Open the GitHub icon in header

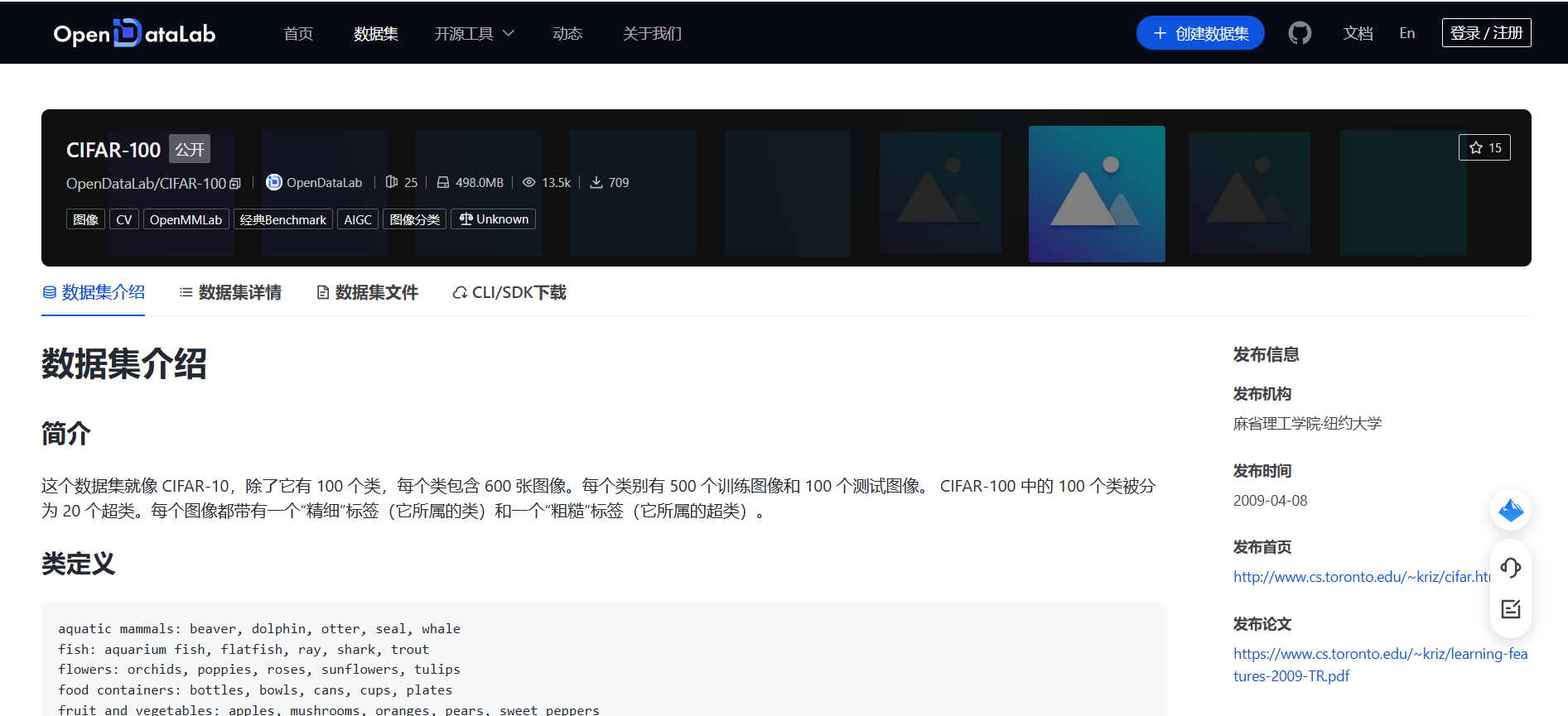click(x=1300, y=33)
